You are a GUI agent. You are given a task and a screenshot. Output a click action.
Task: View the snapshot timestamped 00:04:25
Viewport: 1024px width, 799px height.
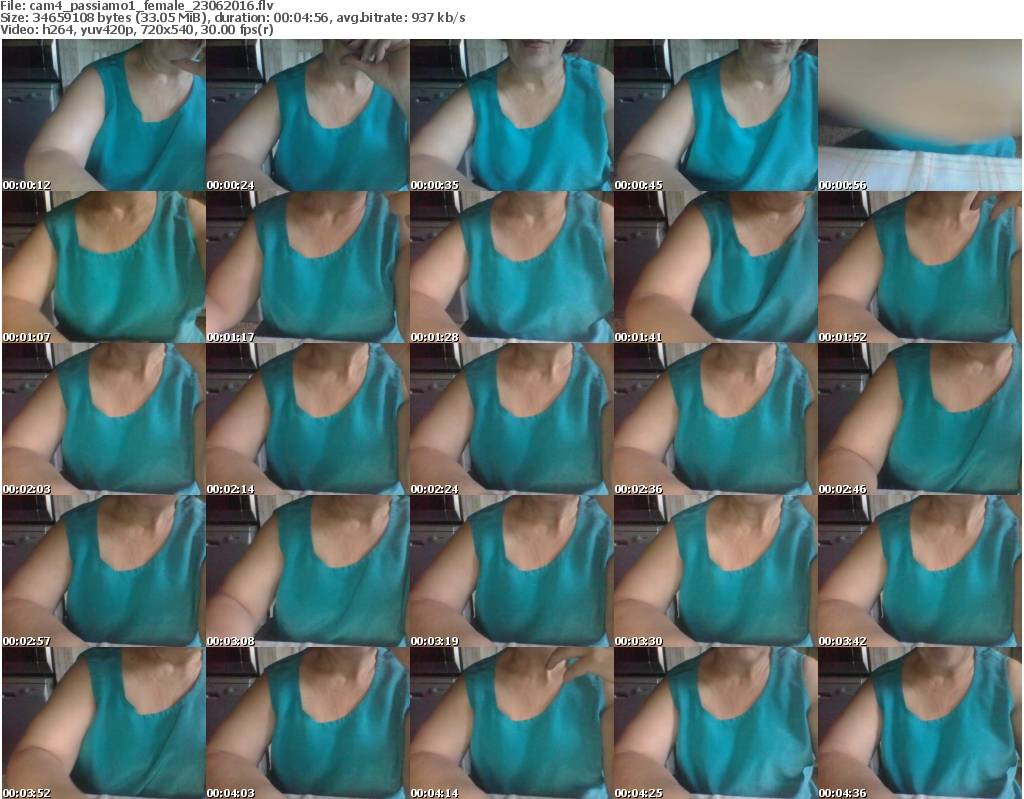tap(716, 723)
